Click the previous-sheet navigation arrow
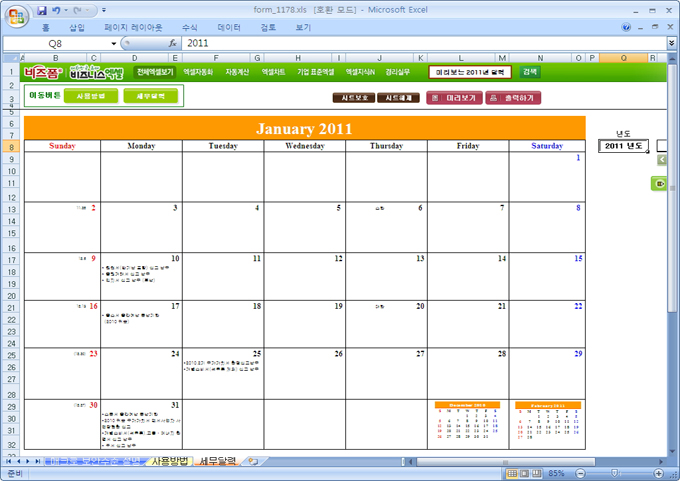 click(19, 461)
